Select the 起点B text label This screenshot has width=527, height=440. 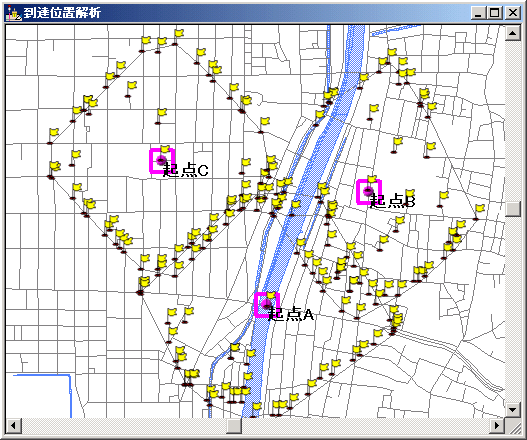[392, 201]
